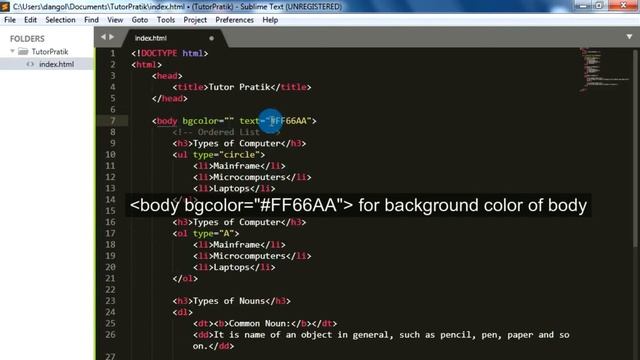Open the Tools menu
The width and height of the screenshot is (640, 360).
(x=166, y=20)
